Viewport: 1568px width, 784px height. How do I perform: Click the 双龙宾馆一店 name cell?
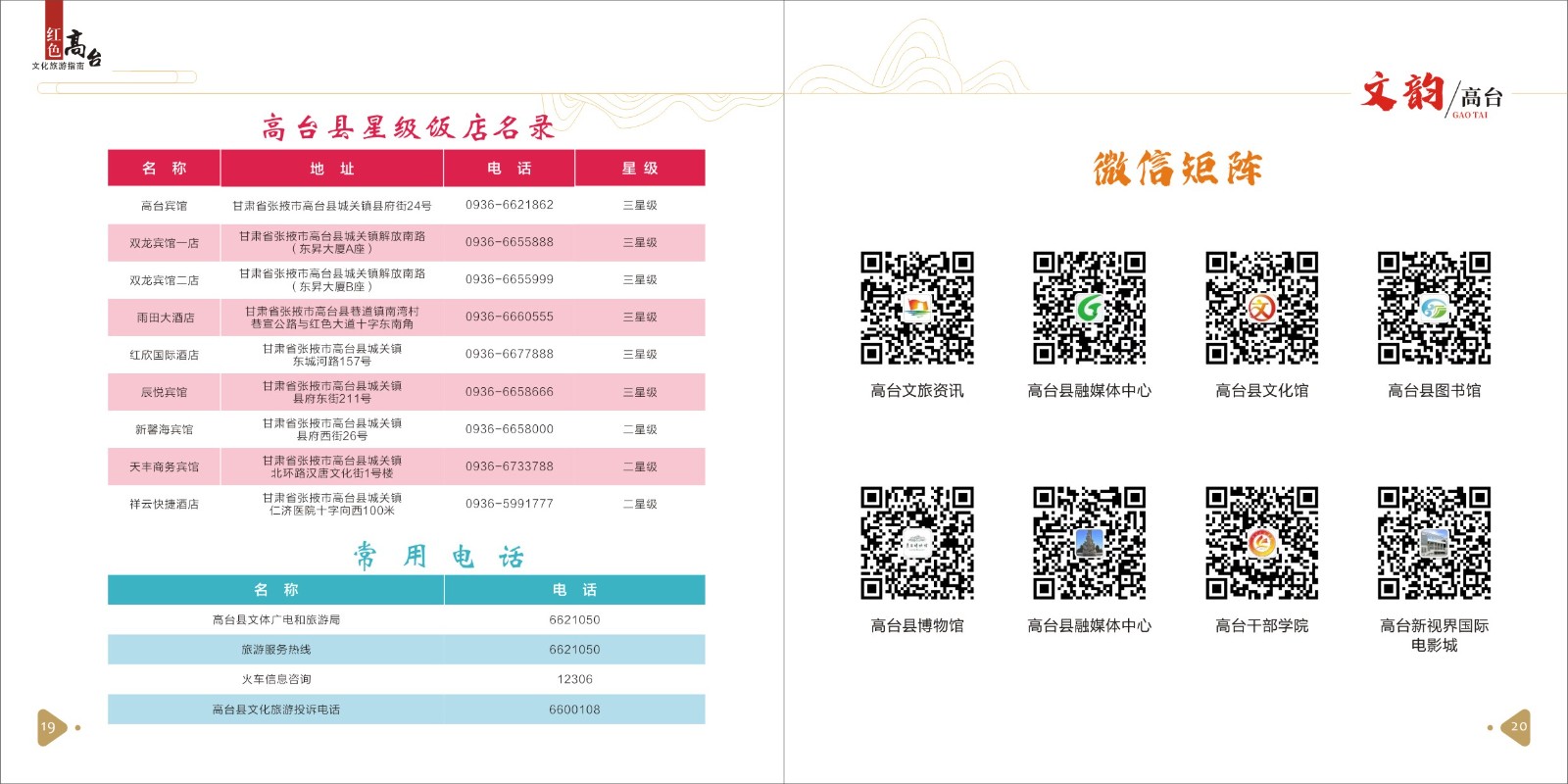coord(164,243)
